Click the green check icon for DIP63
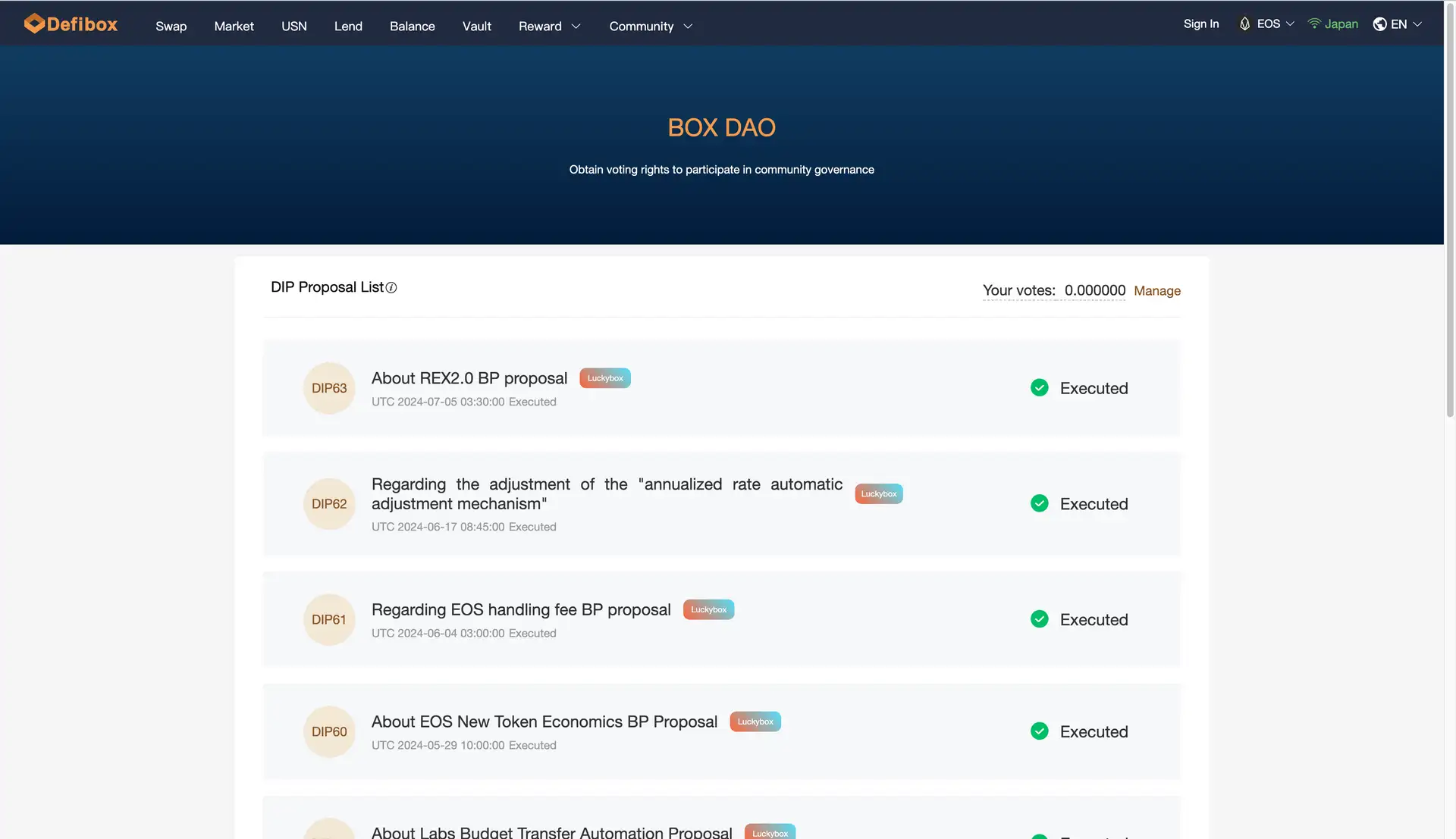The height and width of the screenshot is (839, 1456). [x=1039, y=388]
